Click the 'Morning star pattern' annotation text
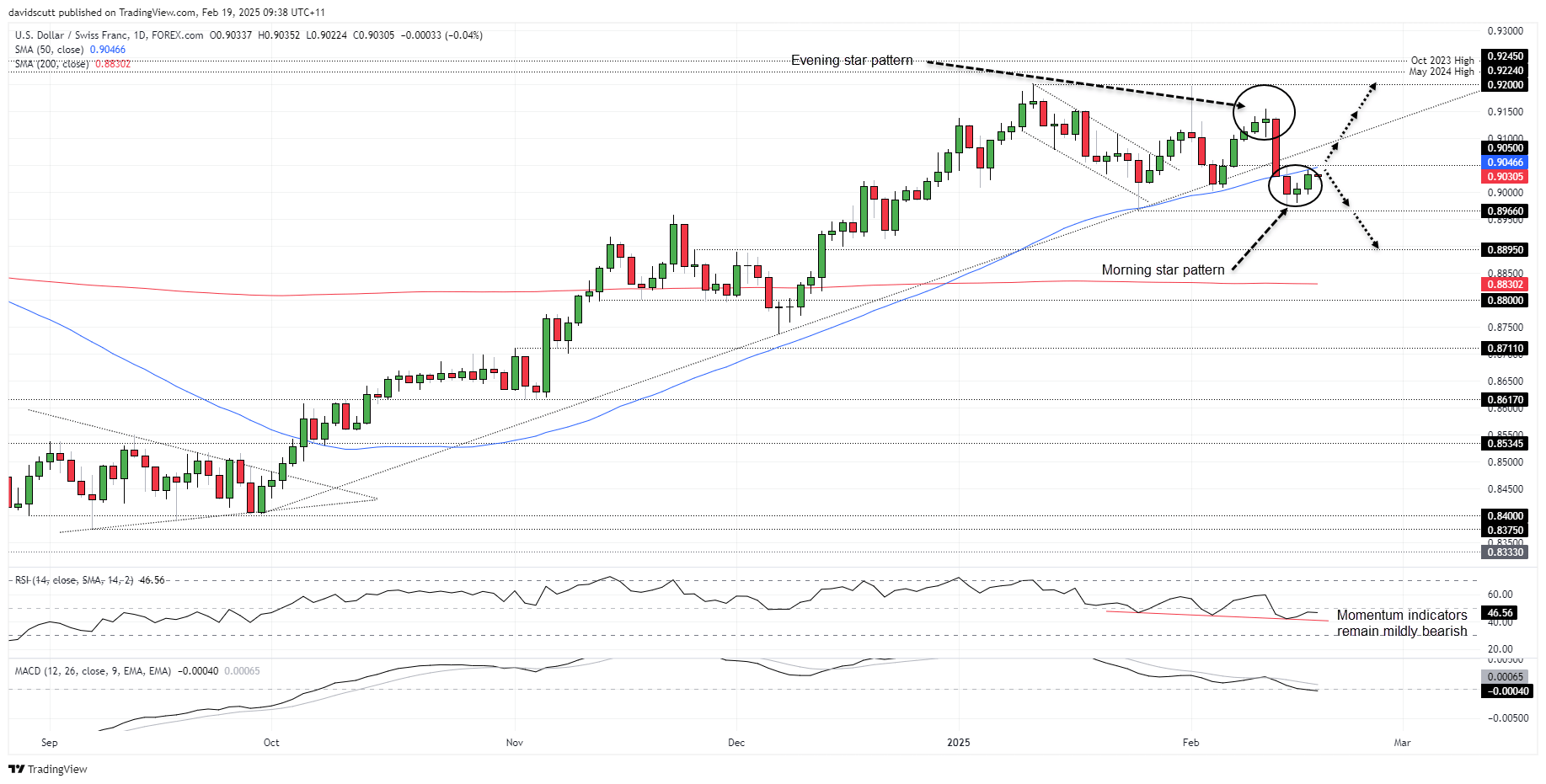Image resolution: width=1546 pixels, height=784 pixels. [1163, 269]
